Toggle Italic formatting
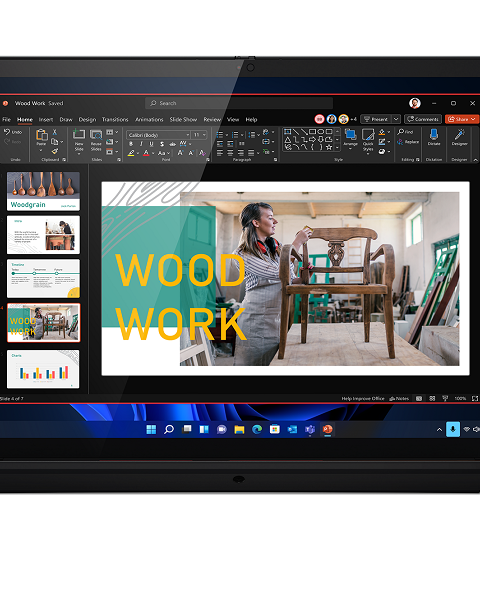 (141, 144)
